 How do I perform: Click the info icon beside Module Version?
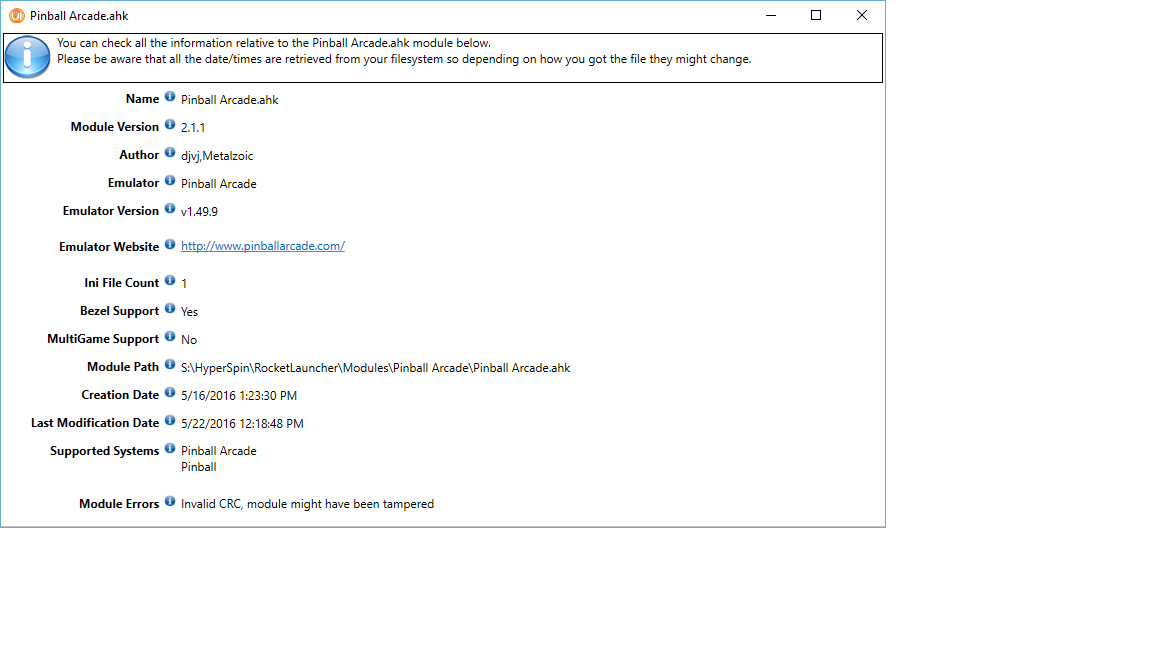170,125
